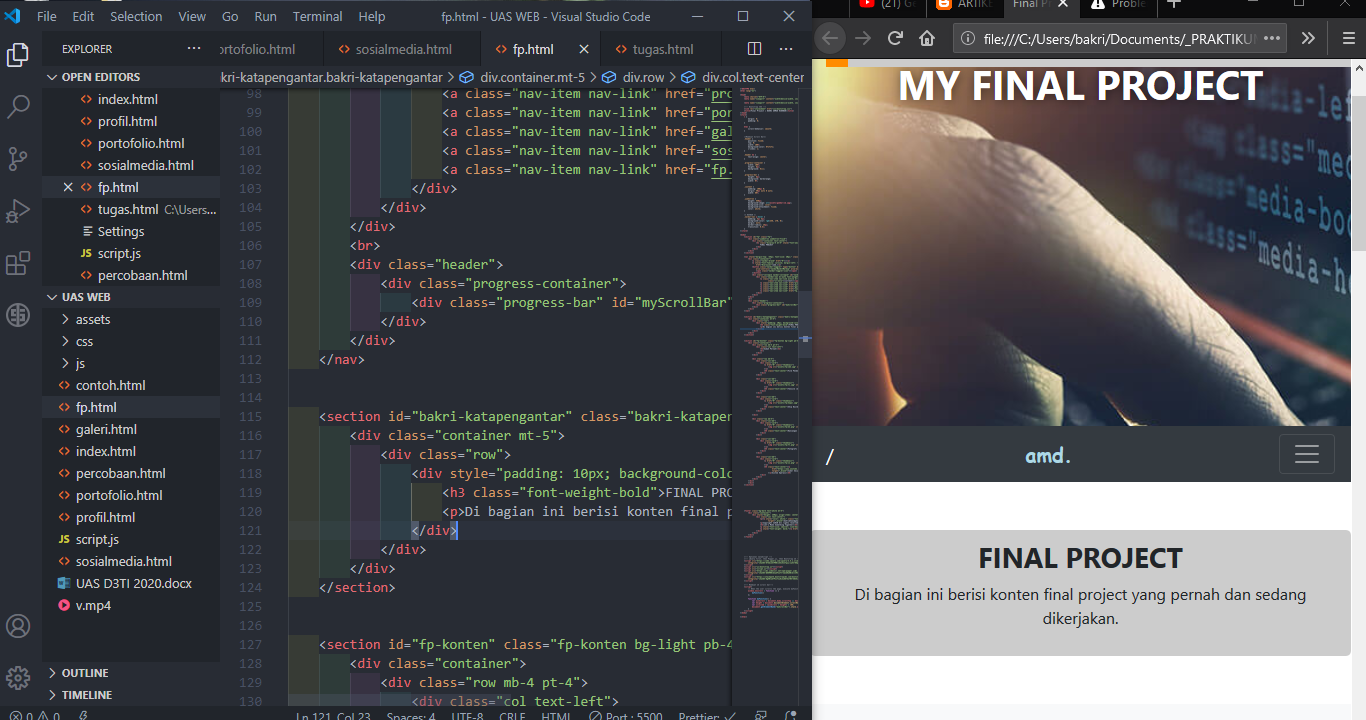Toggle the hamburger navbar menu on webpage
Image resolution: width=1366 pixels, height=720 pixels.
tap(1306, 455)
